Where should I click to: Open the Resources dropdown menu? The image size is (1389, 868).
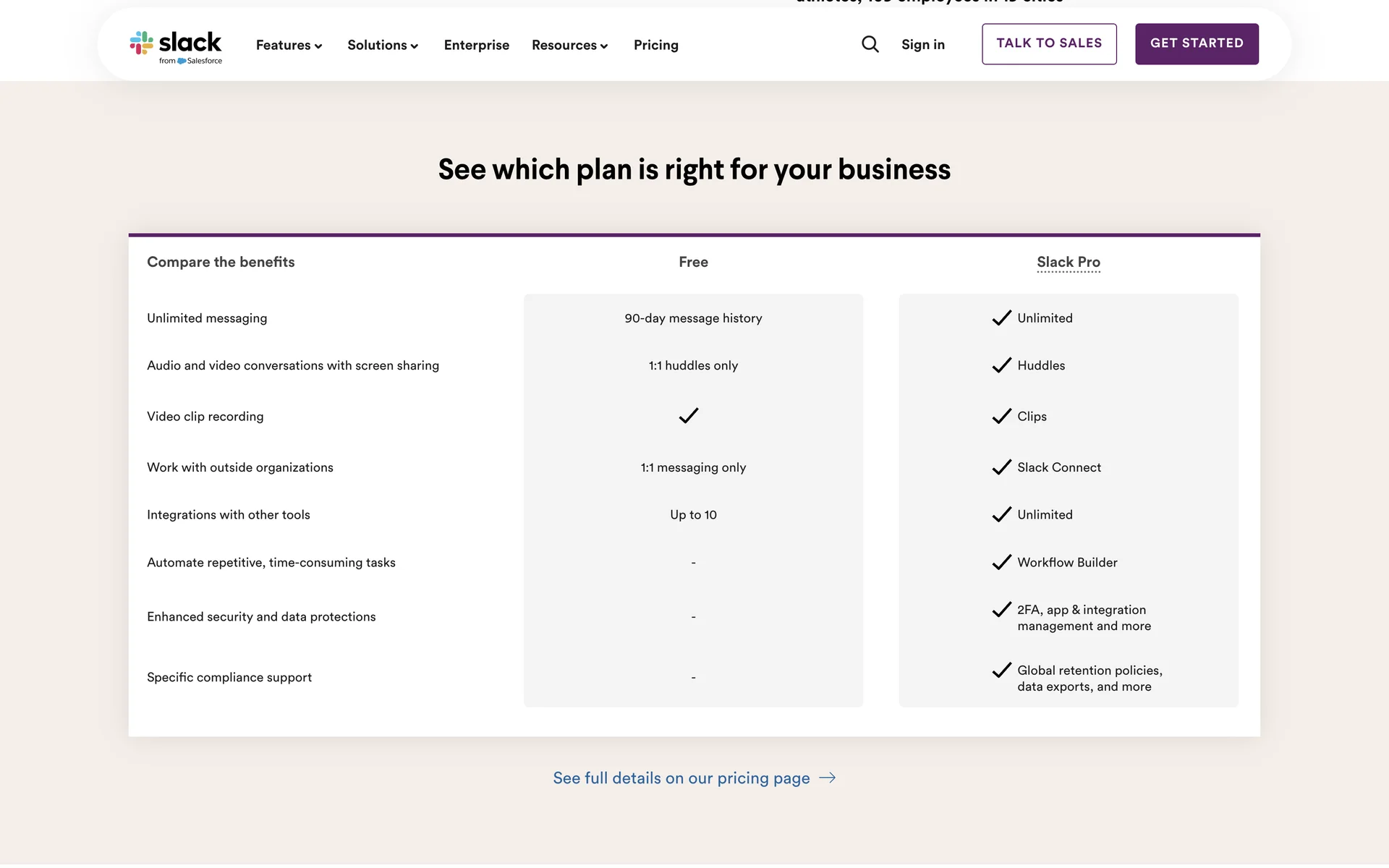click(x=569, y=45)
